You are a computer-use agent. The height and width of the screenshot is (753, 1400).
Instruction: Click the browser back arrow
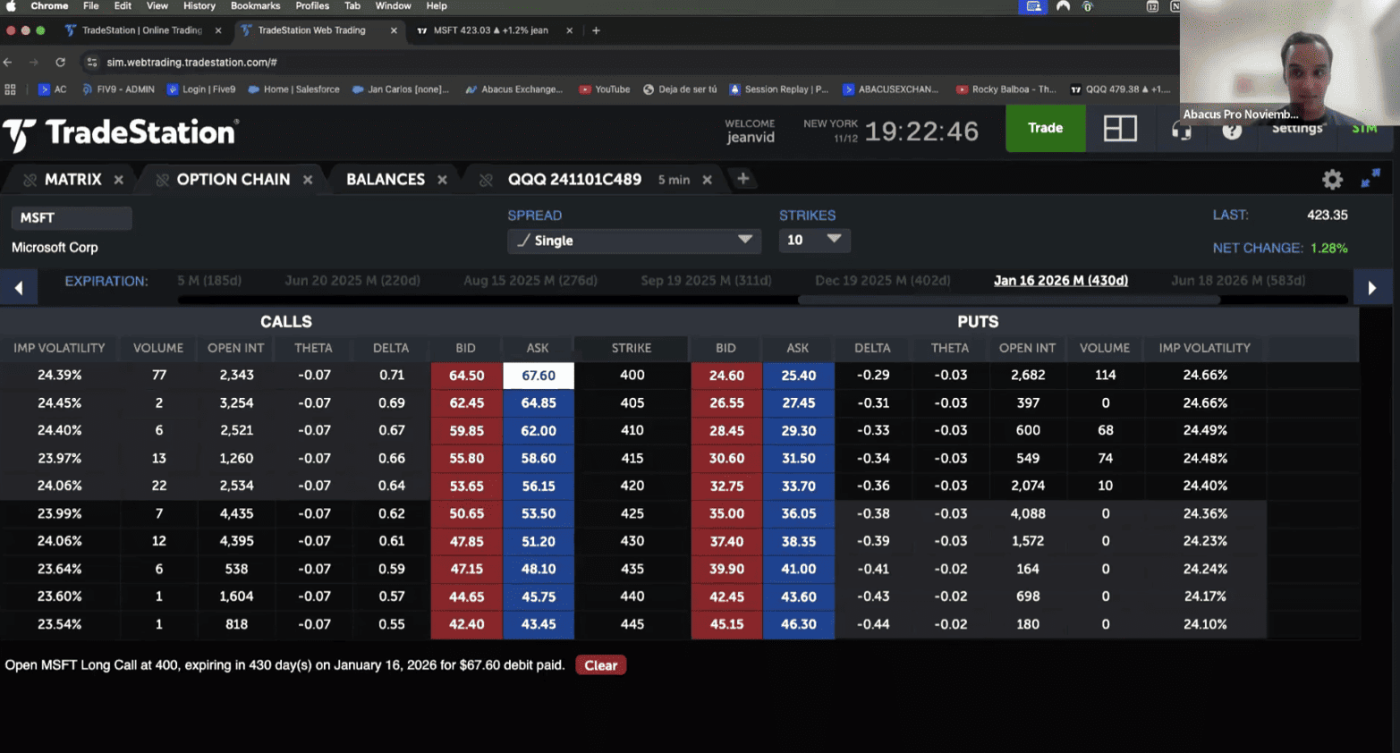[x=10, y=62]
